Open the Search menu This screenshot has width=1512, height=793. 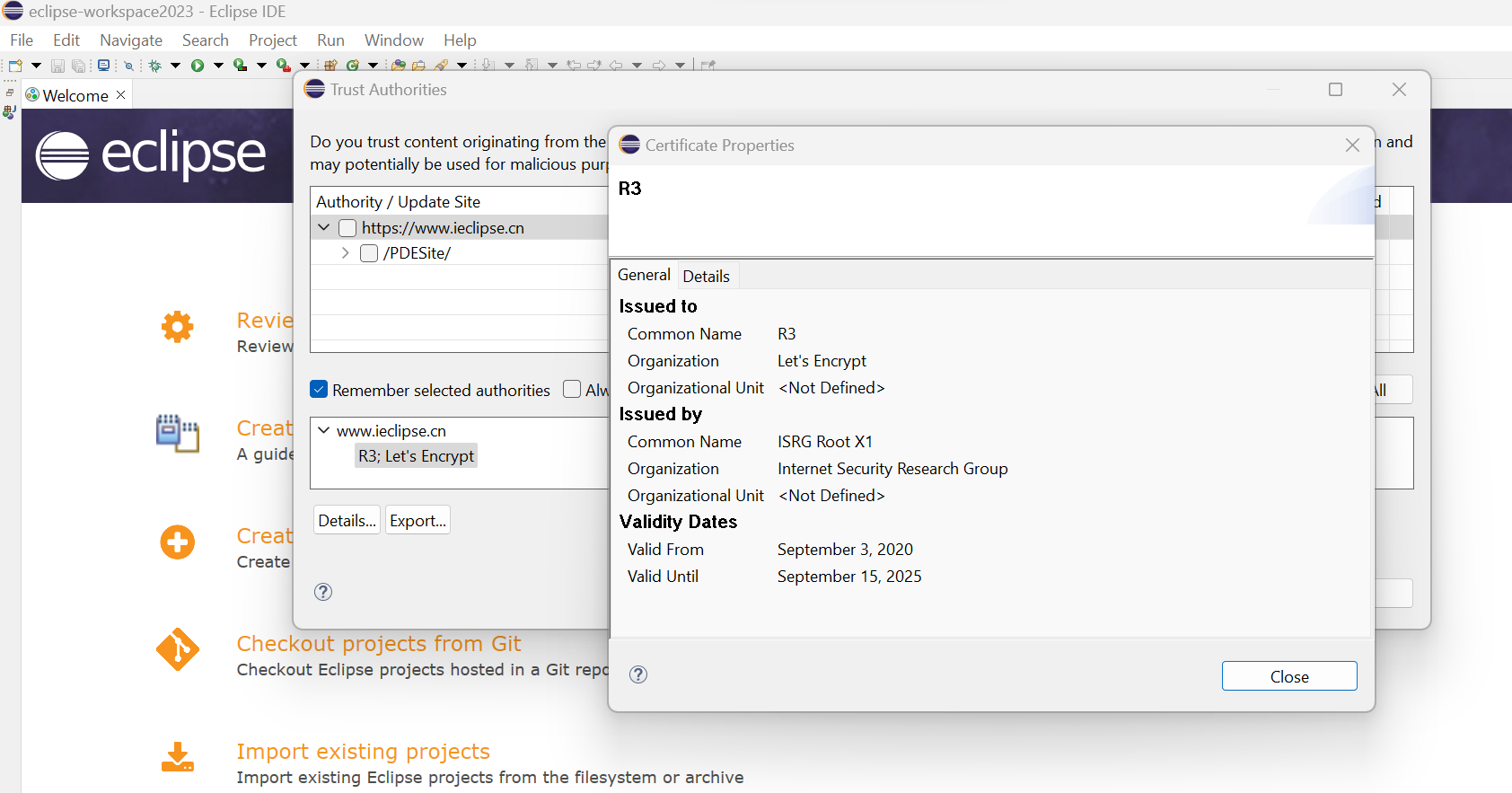pos(206,40)
